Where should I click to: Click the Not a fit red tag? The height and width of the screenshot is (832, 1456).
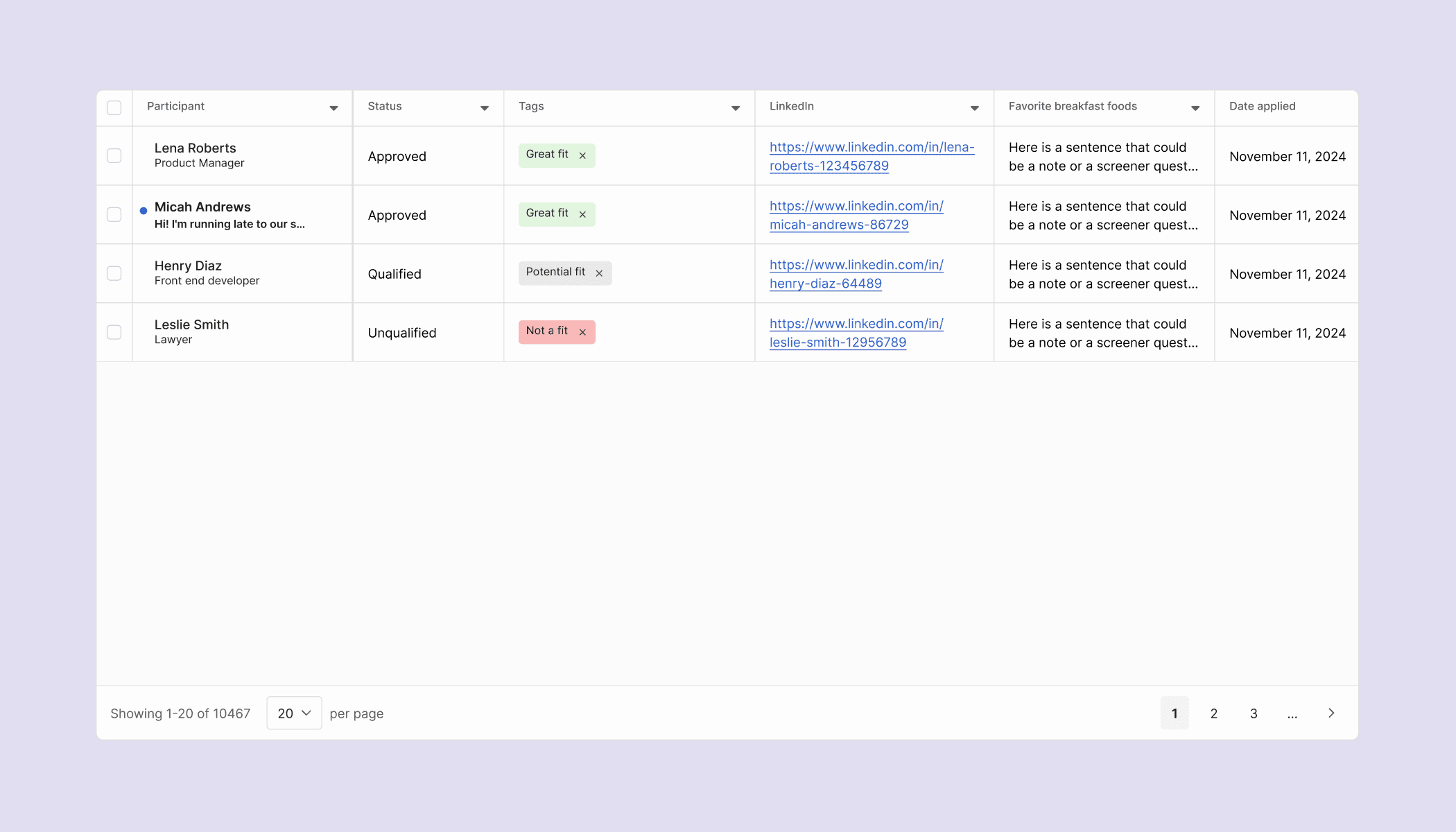pos(546,331)
